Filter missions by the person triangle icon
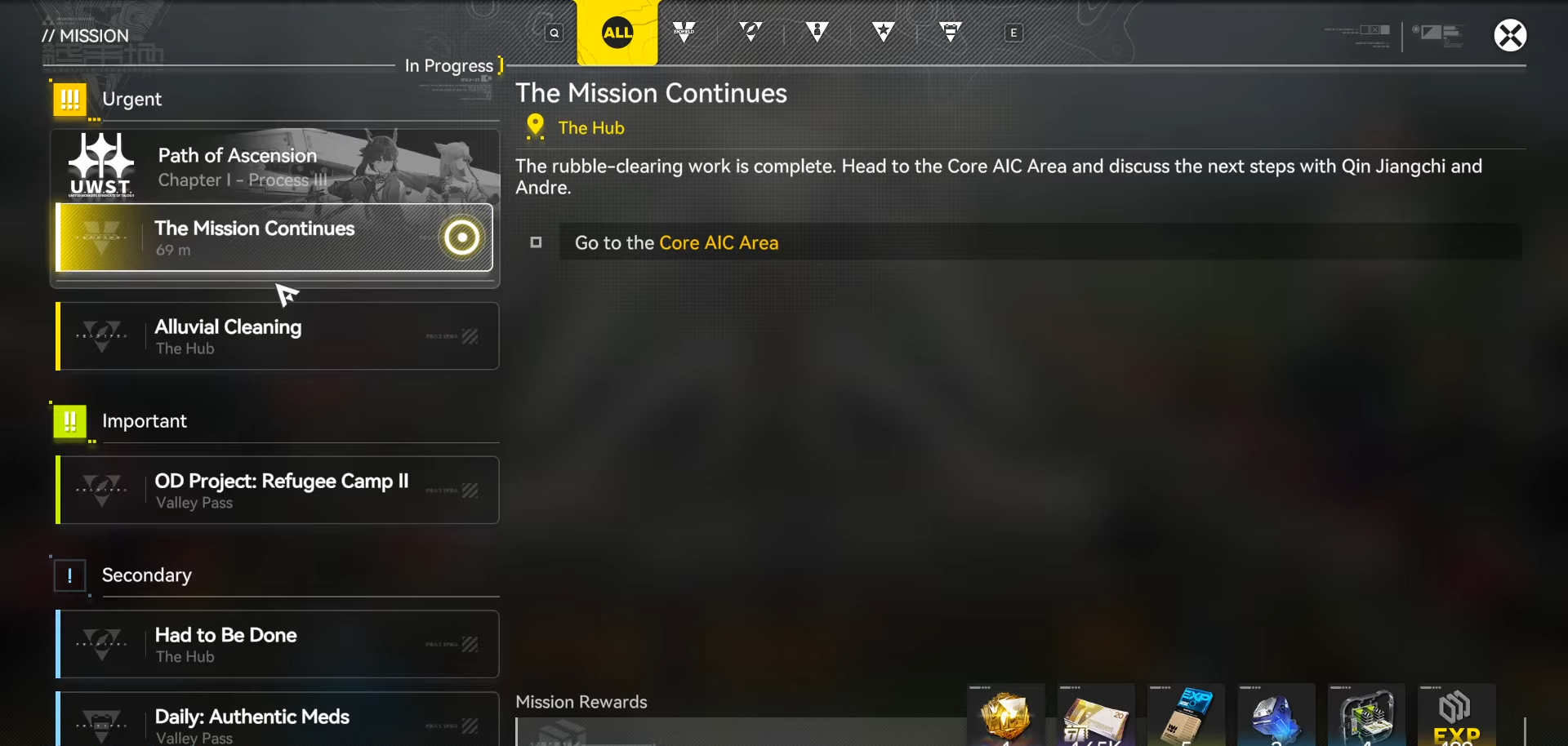Image resolution: width=1568 pixels, height=746 pixels. tap(817, 33)
